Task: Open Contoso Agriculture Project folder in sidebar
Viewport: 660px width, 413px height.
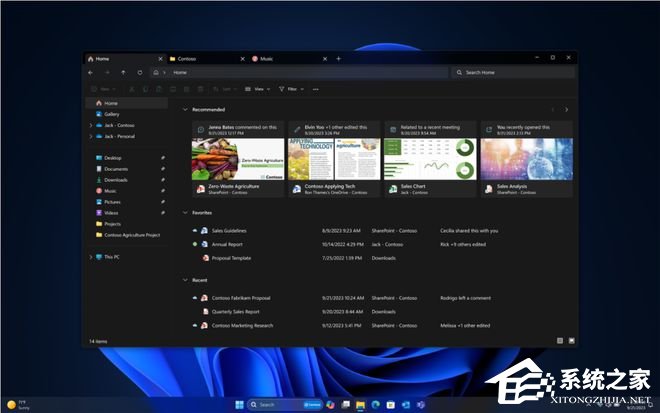Action: tap(127, 235)
